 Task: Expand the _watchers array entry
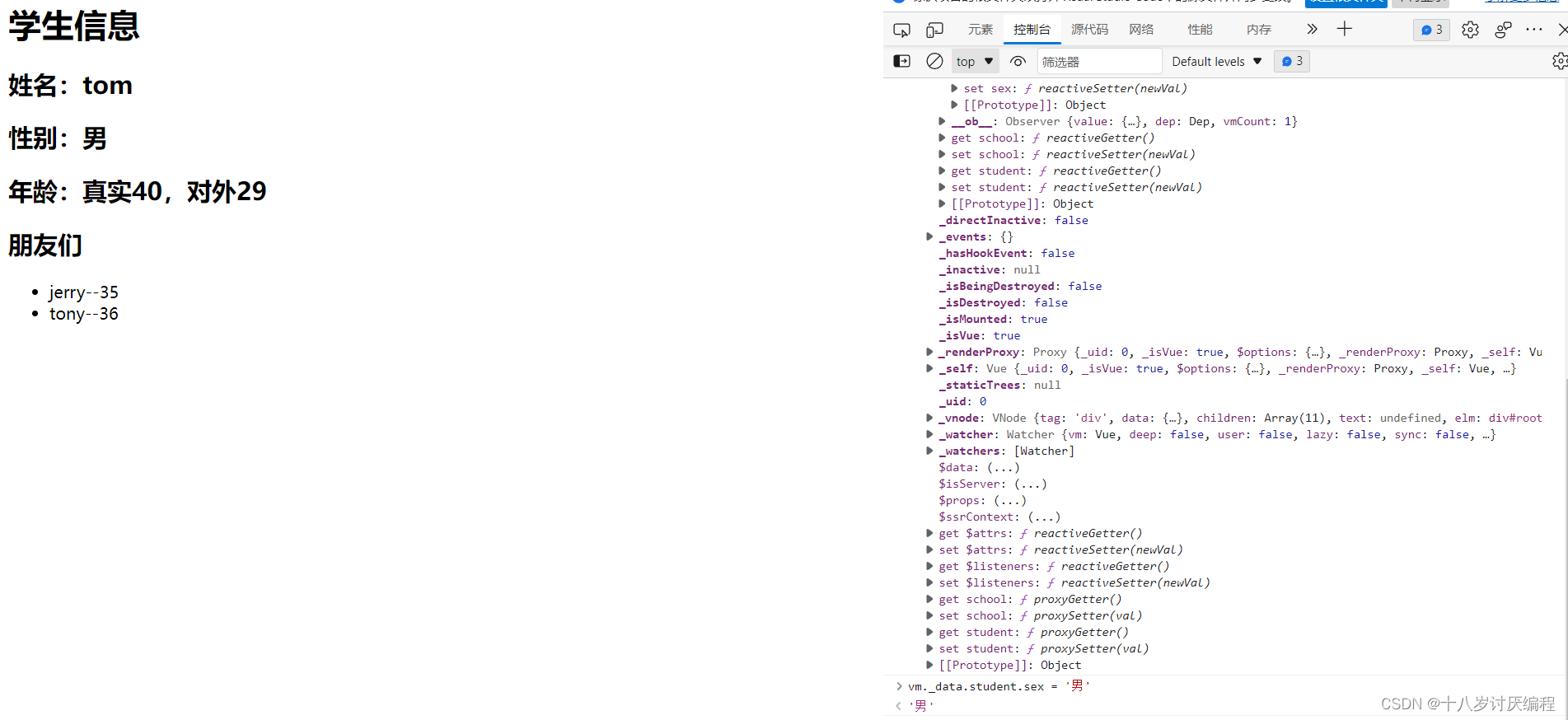pyautogui.click(x=930, y=451)
